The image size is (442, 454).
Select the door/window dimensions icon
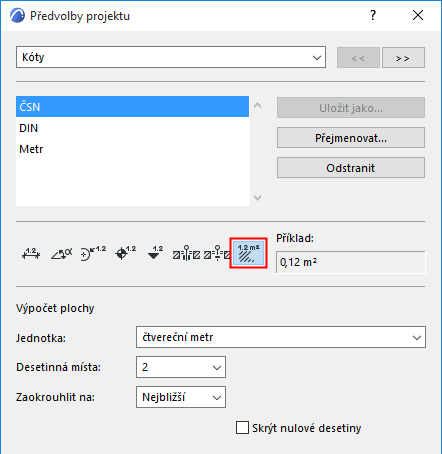tap(186, 254)
